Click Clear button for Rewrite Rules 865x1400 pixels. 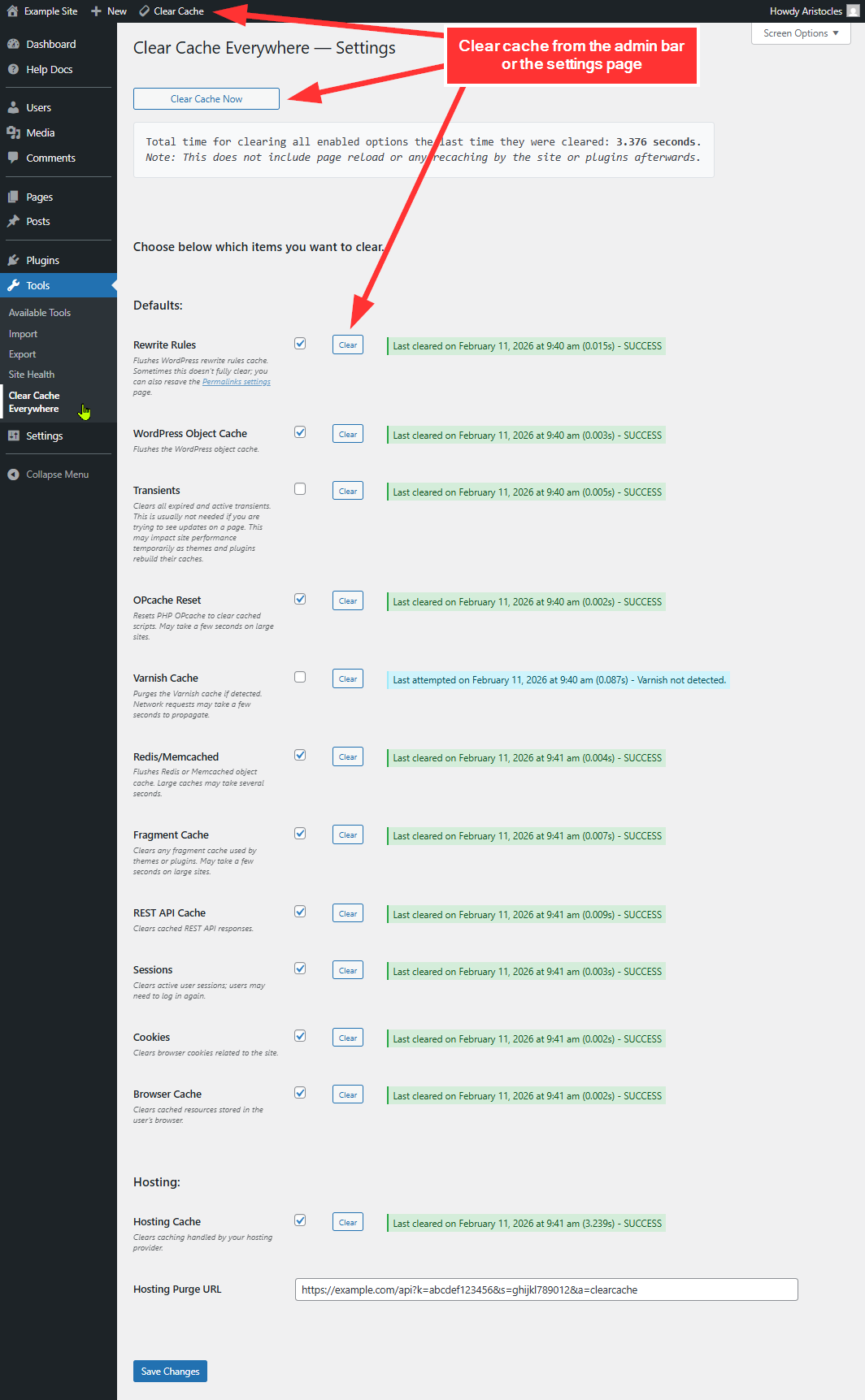348,345
